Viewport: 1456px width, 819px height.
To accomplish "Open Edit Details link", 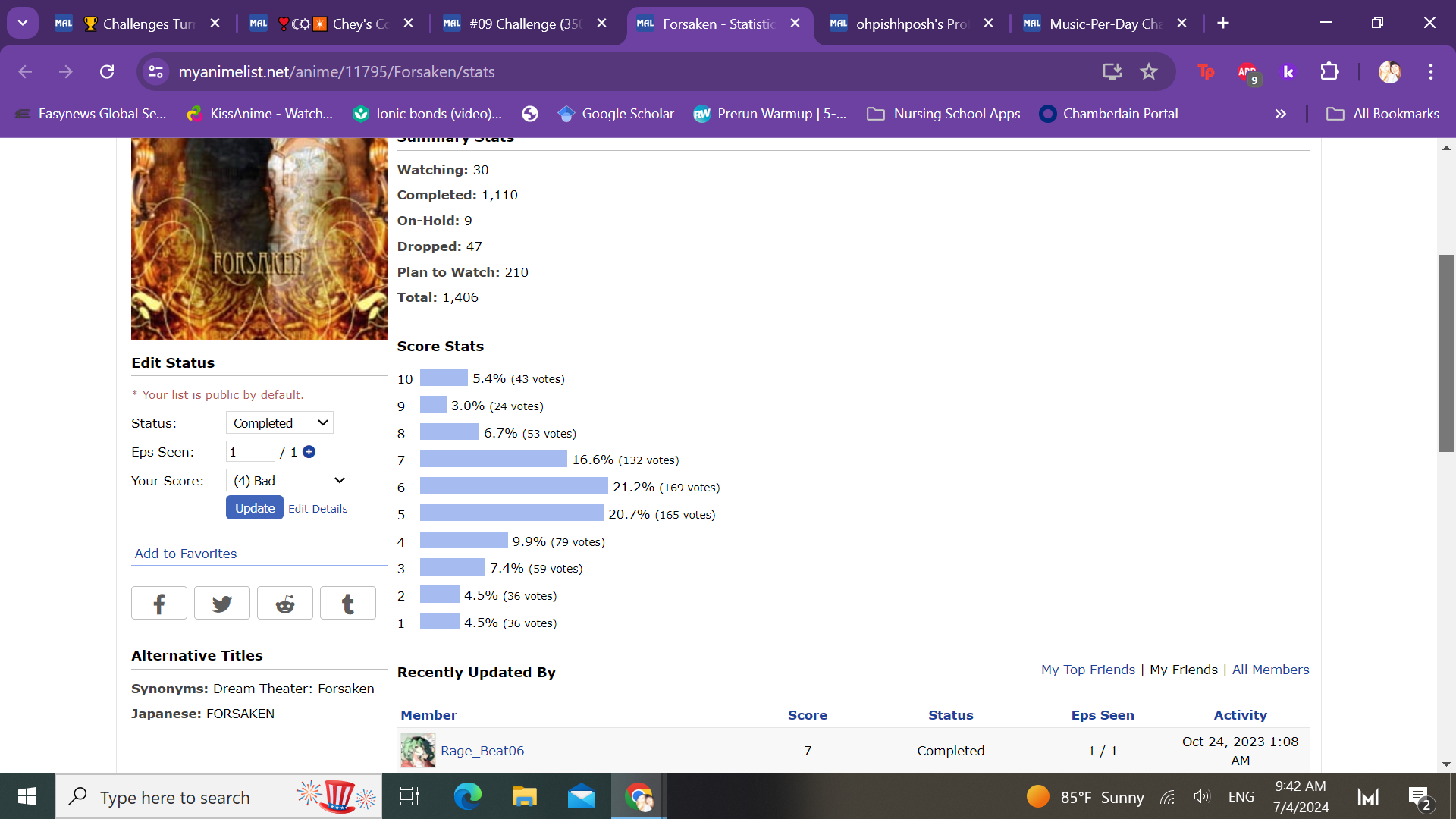I will [318, 509].
